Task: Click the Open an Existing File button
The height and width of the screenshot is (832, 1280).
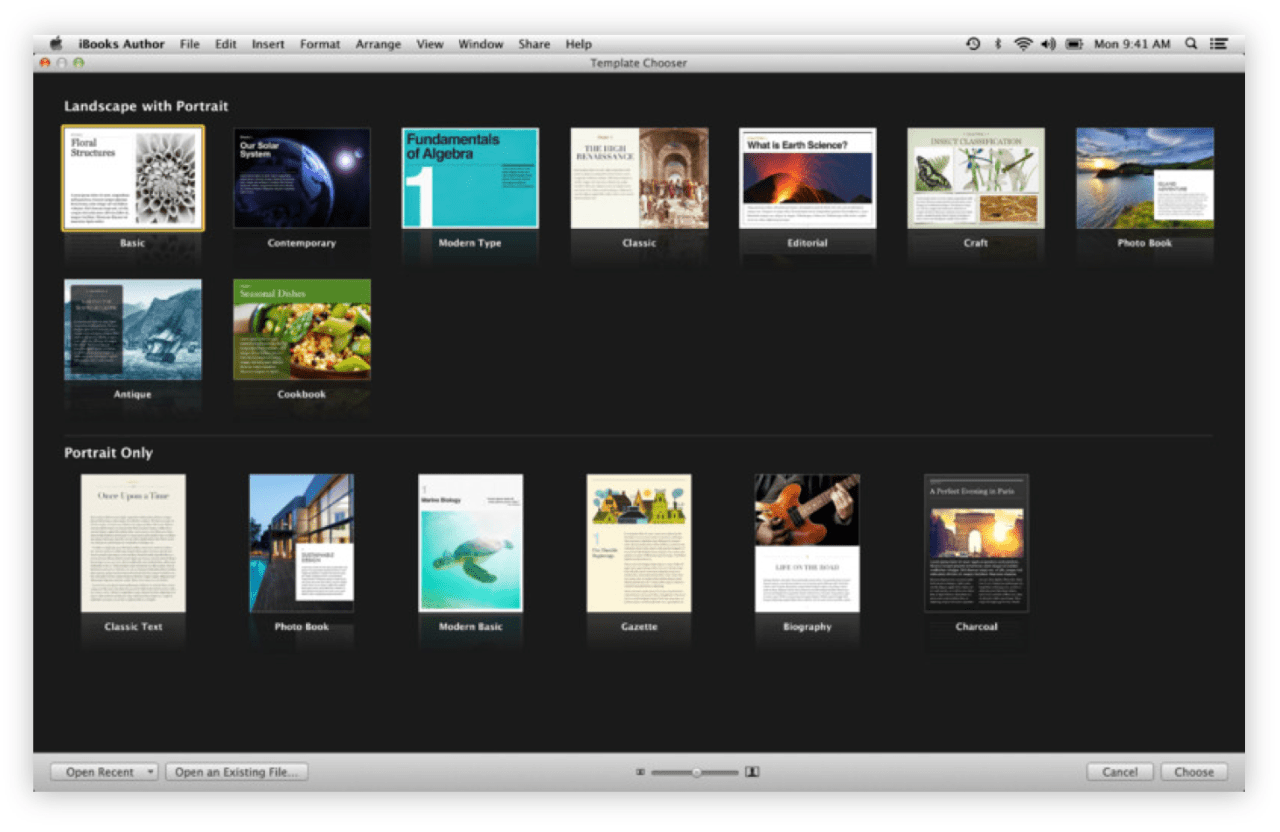Action: (x=237, y=771)
